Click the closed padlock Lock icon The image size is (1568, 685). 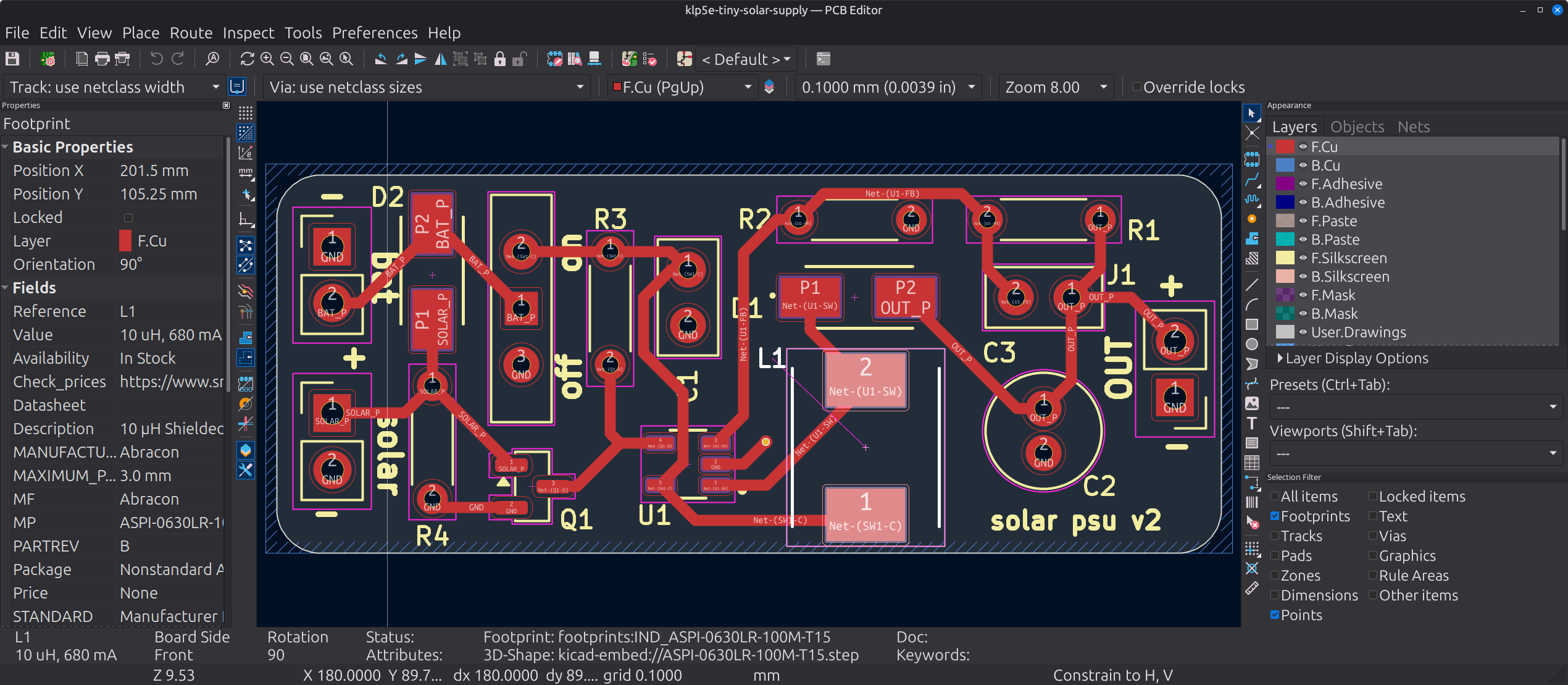pyautogui.click(x=499, y=59)
